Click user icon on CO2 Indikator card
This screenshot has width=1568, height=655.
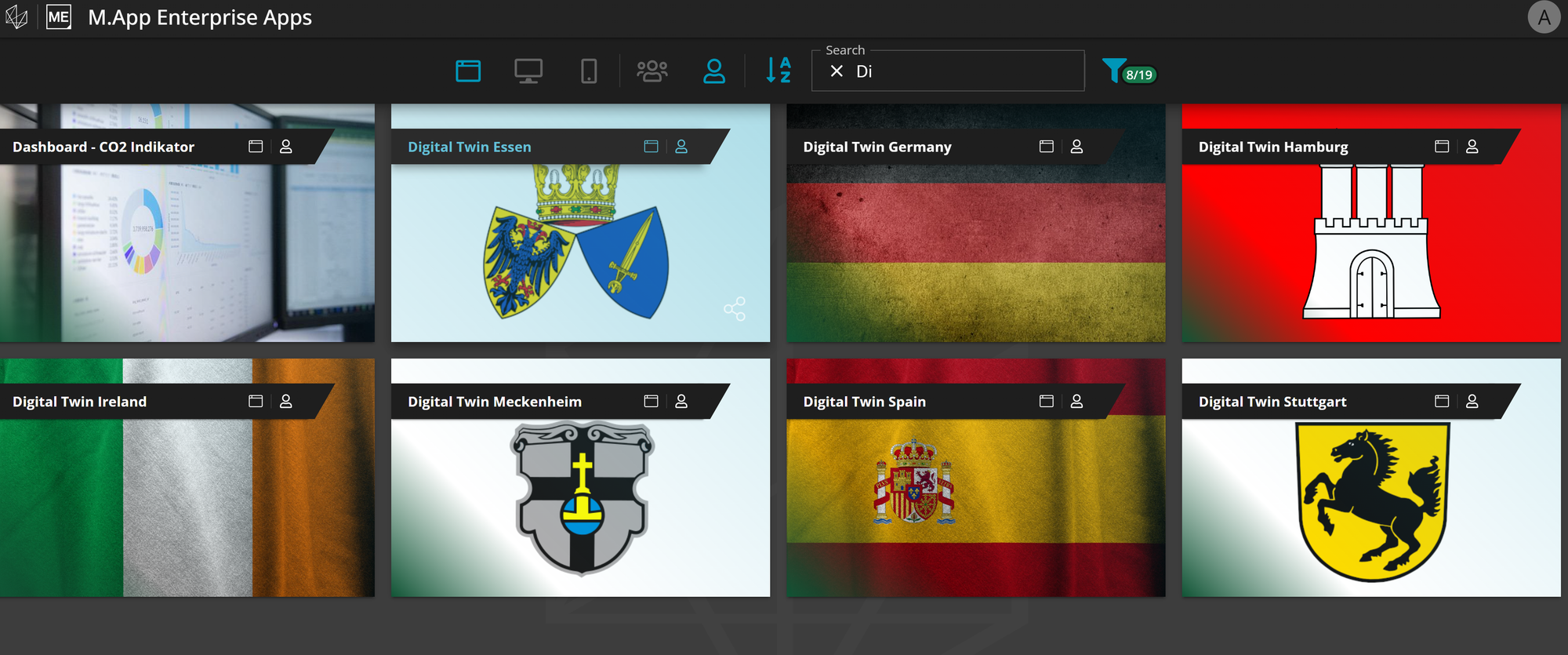point(286,147)
